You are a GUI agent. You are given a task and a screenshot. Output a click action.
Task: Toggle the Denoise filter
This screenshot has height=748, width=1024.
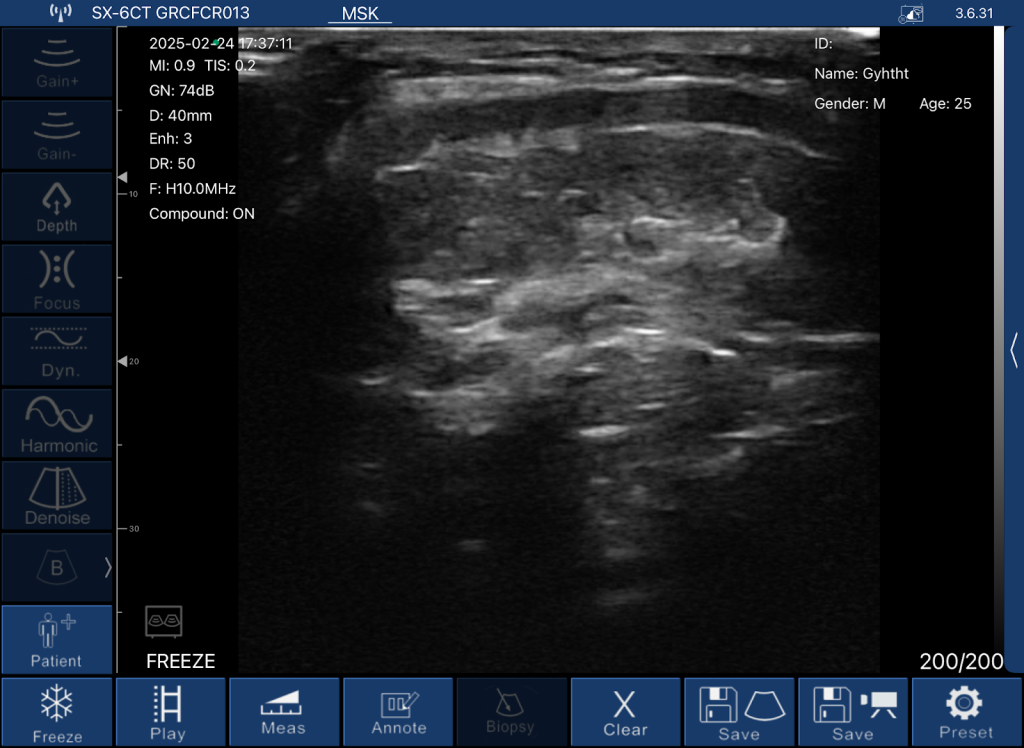57,496
